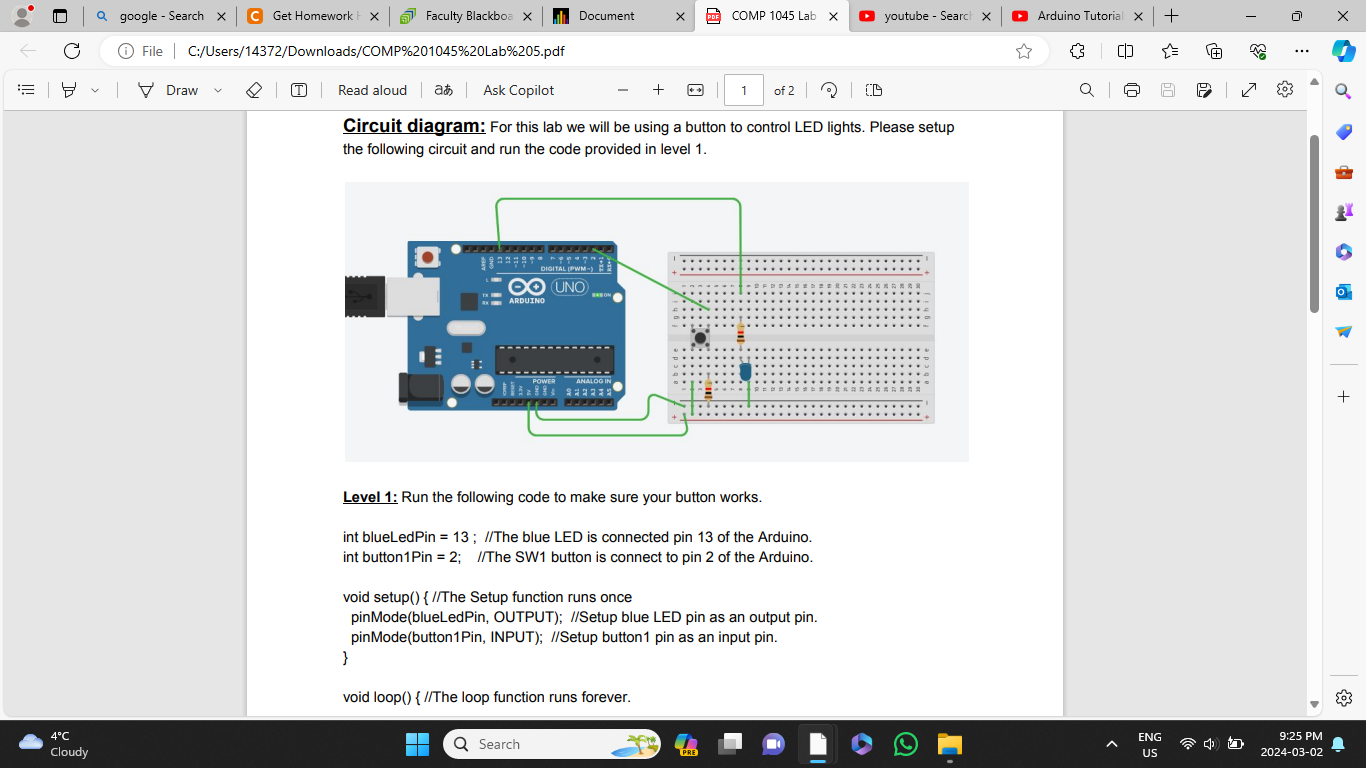This screenshot has width=1366, height=768.
Task: Enable Read aloud narration
Action: 371,90
